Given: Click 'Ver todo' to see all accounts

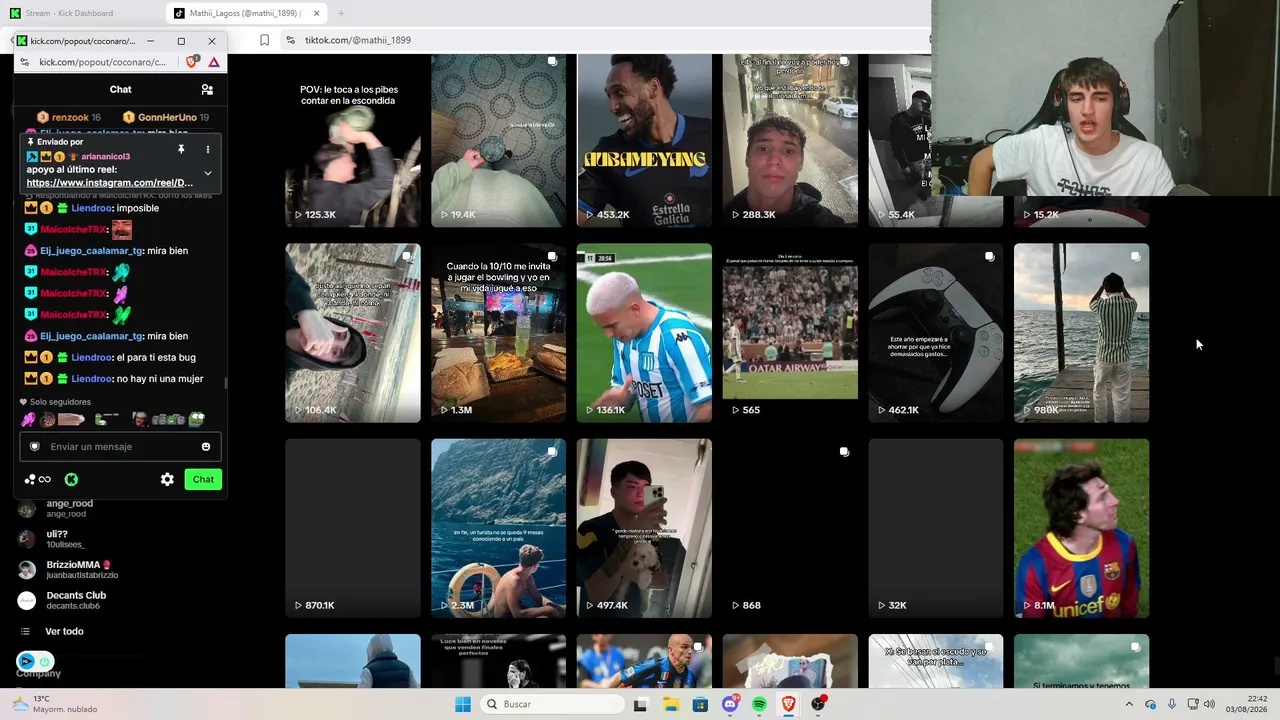Looking at the screenshot, I should tap(64, 631).
